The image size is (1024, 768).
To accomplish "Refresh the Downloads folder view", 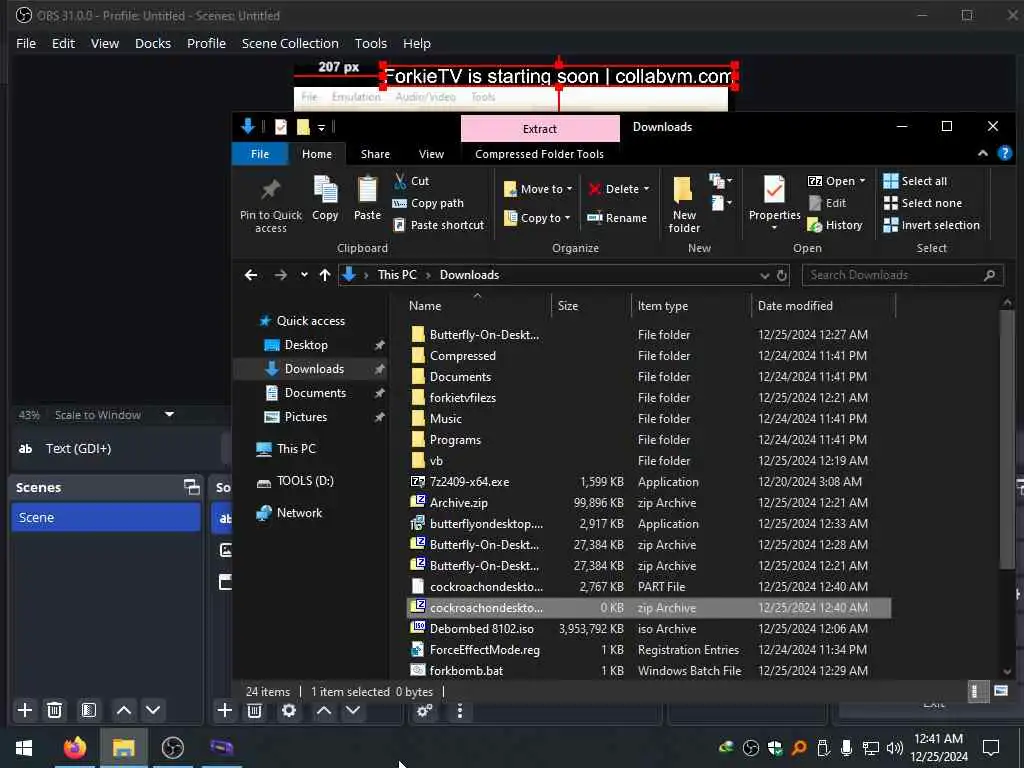I will click(x=782, y=276).
